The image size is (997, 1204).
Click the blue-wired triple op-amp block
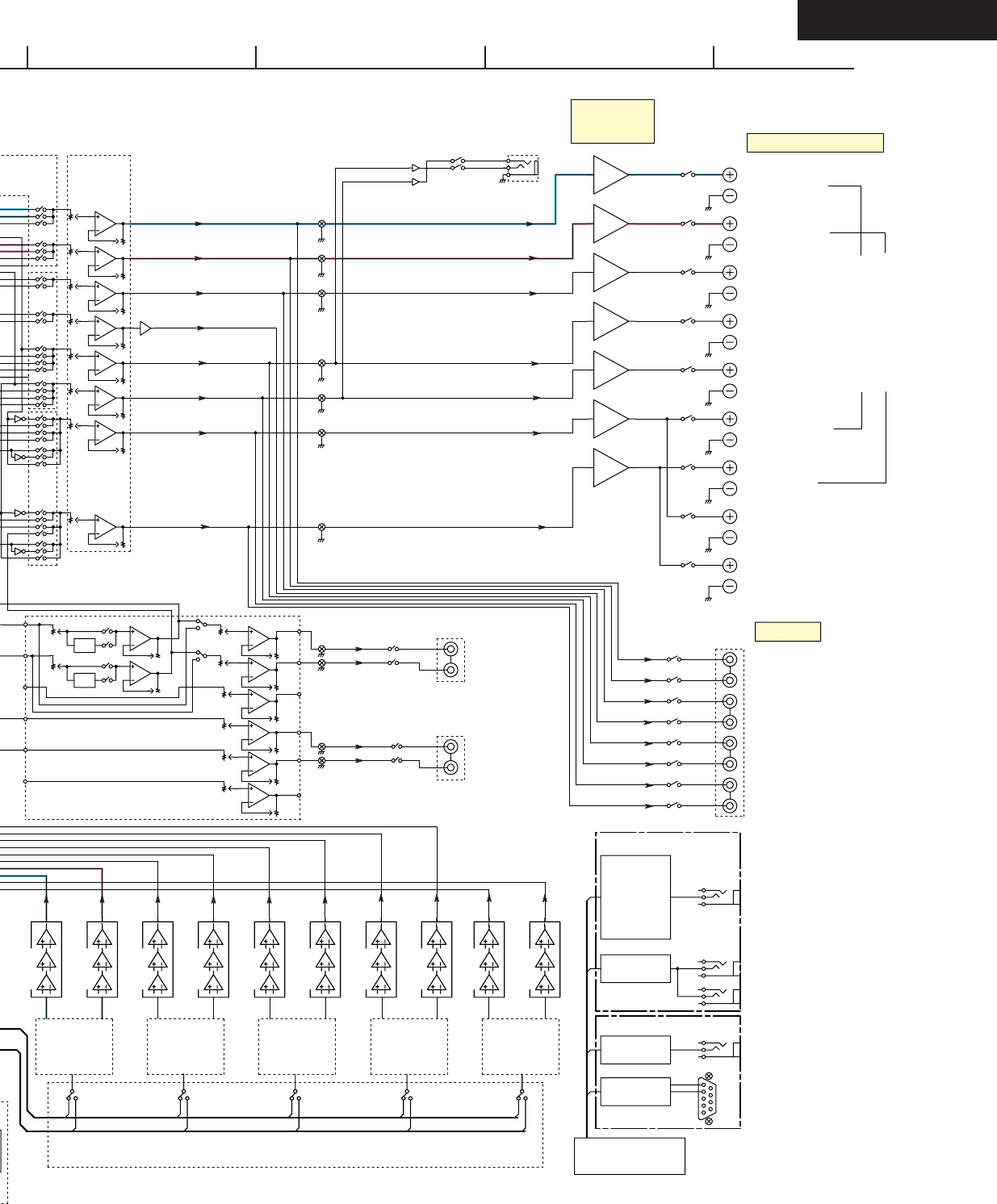tap(46, 959)
